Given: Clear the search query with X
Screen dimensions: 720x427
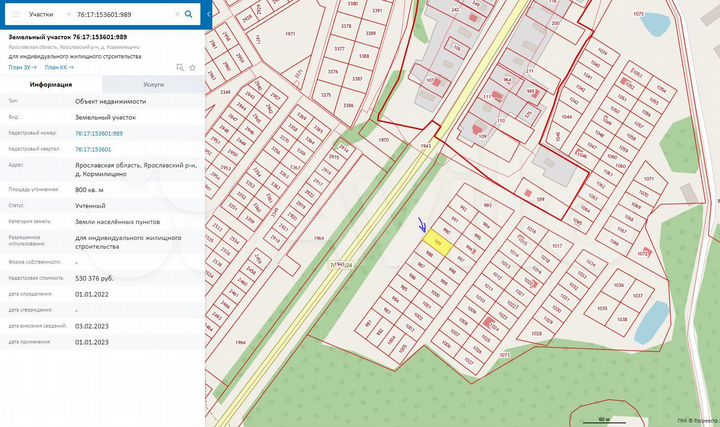Looking at the screenshot, I should click(178, 15).
